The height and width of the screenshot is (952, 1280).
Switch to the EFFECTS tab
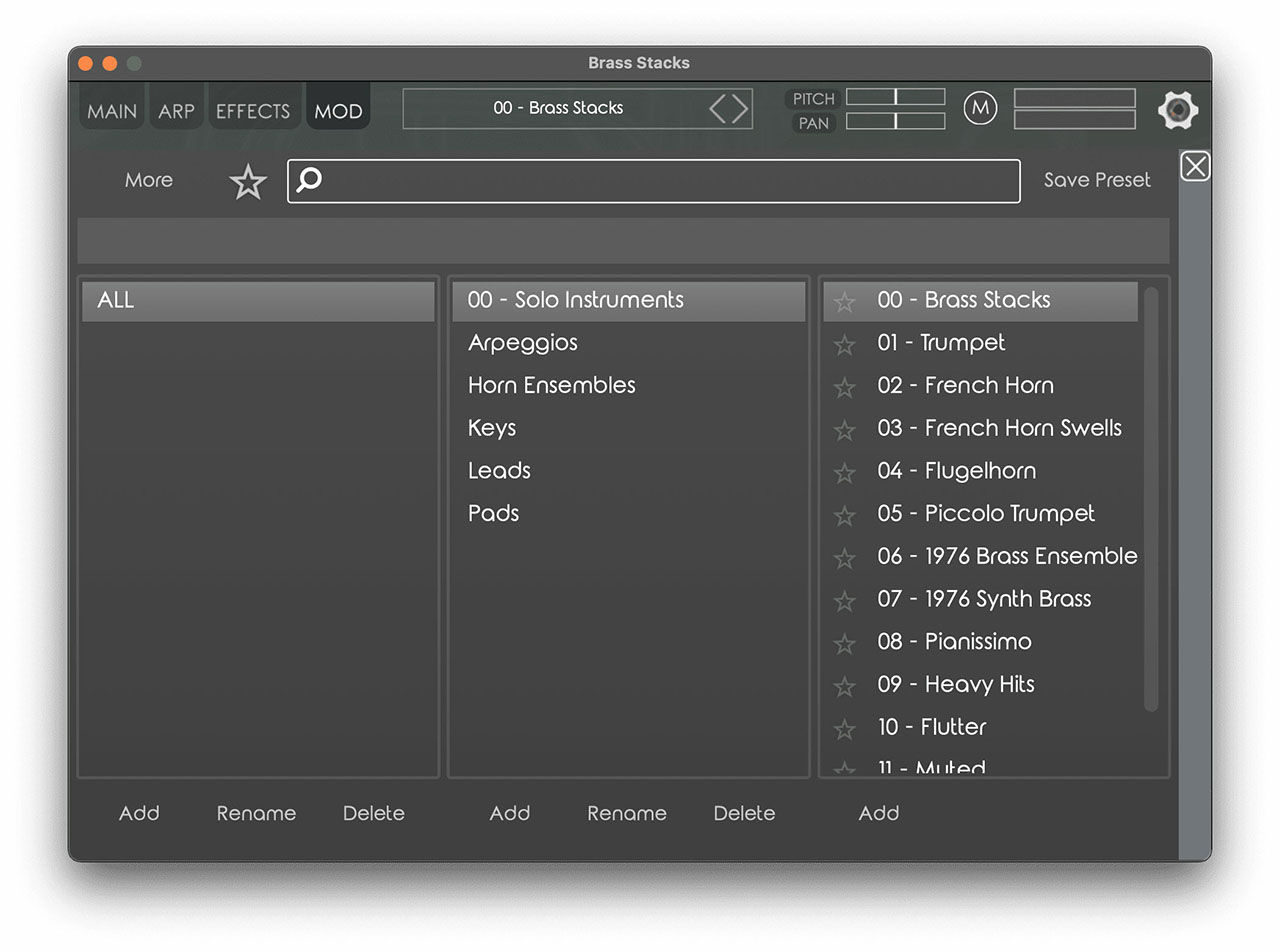point(252,111)
